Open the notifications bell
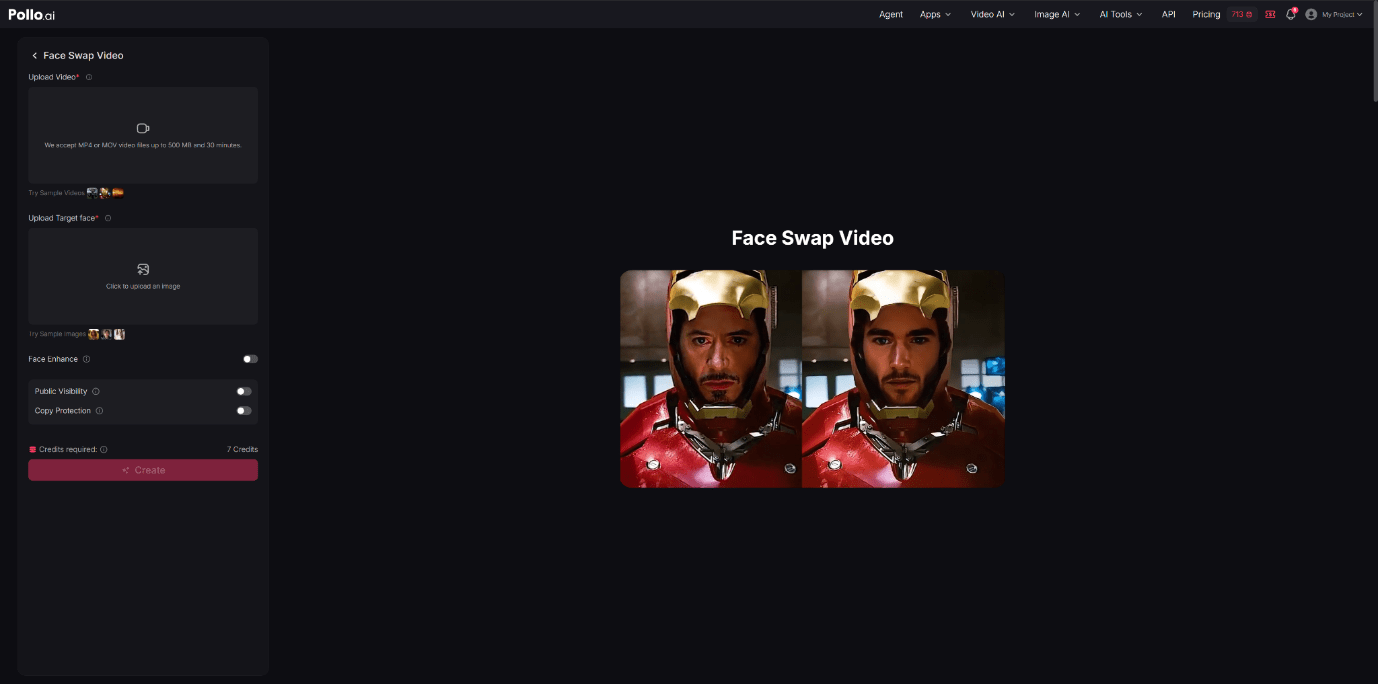The width and height of the screenshot is (1378, 684). (1291, 14)
